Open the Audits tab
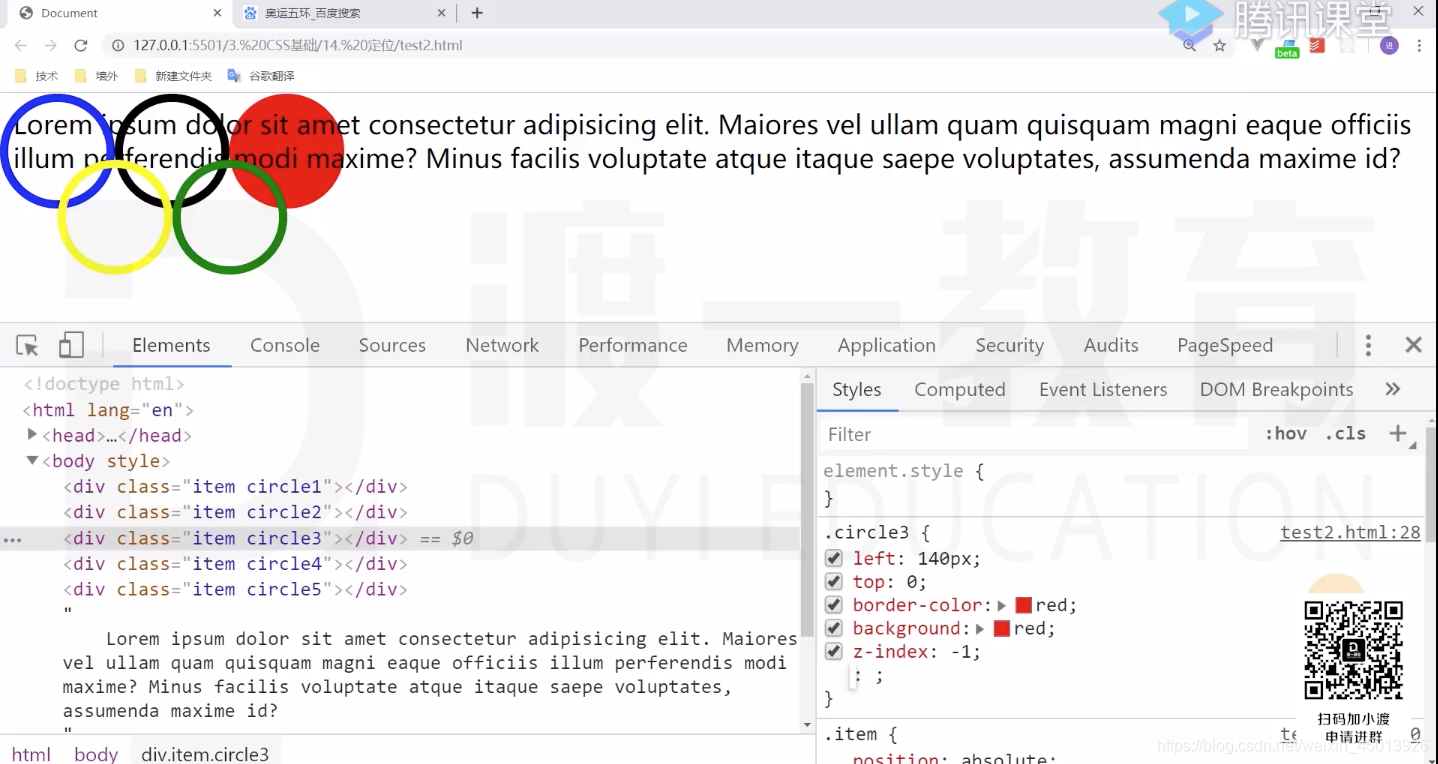 [1111, 346]
